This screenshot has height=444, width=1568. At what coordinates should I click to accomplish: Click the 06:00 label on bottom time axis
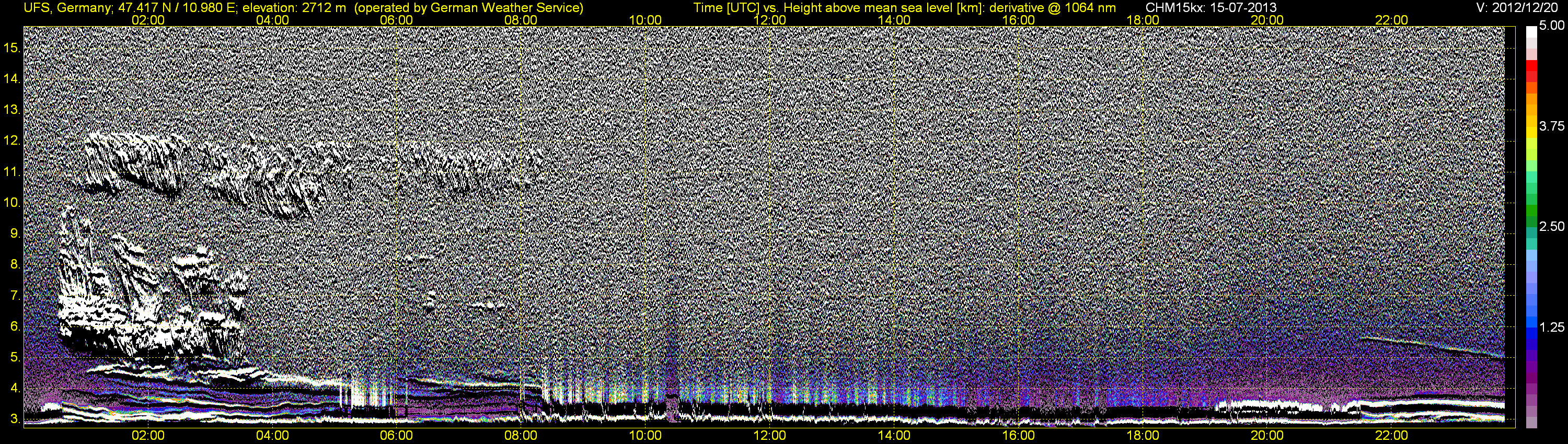coord(396,436)
